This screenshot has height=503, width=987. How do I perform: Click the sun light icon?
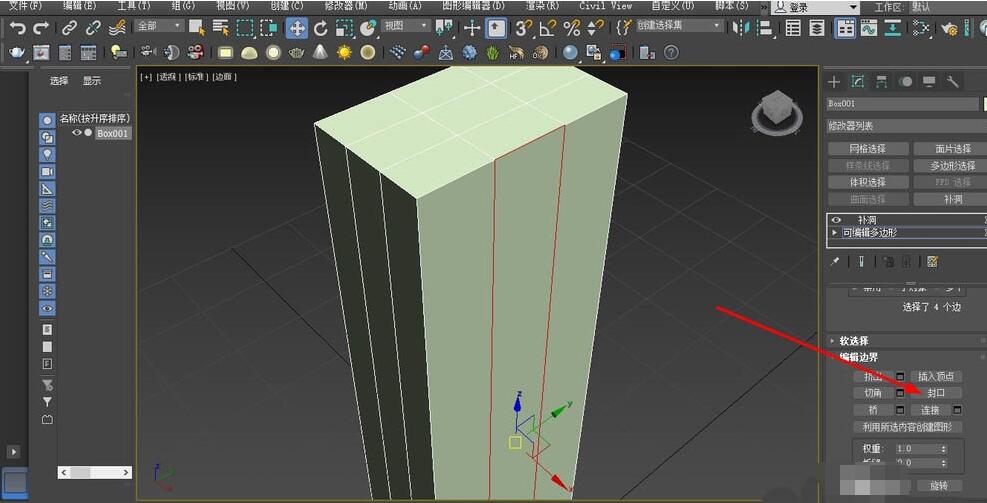(x=344, y=52)
